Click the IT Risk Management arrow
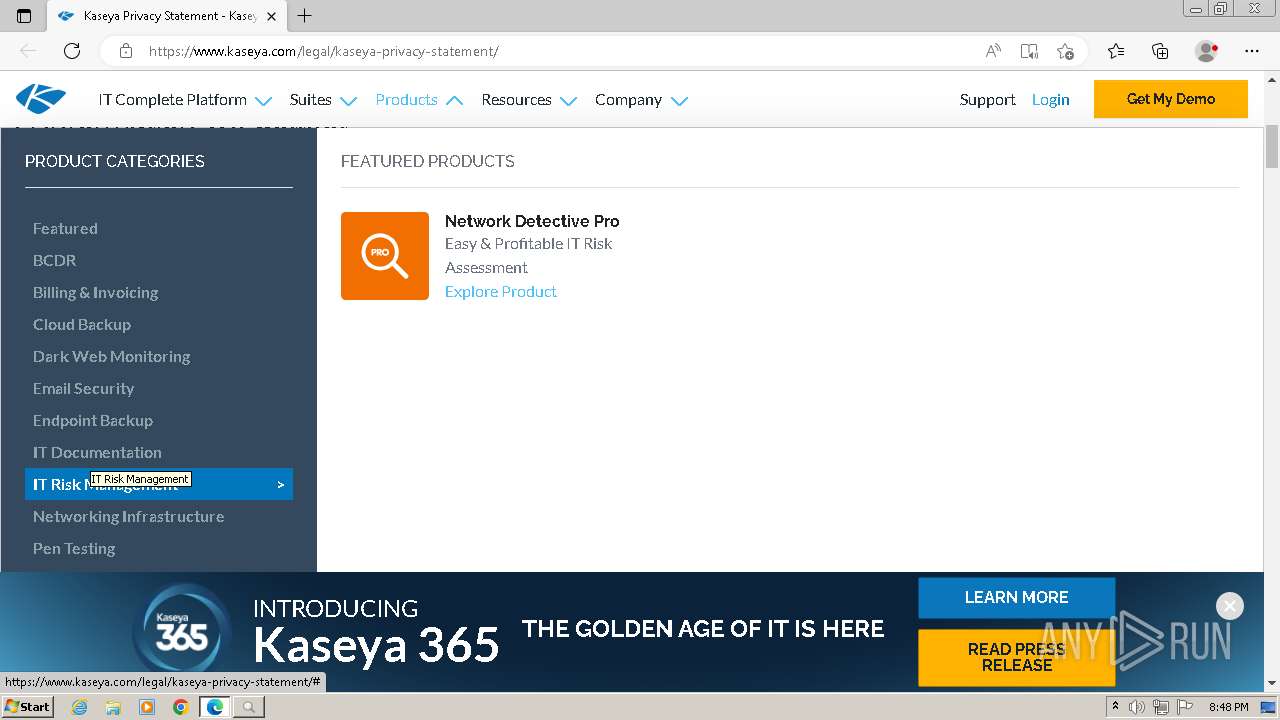Image resolution: width=1280 pixels, height=720 pixels. pyautogui.click(x=281, y=484)
